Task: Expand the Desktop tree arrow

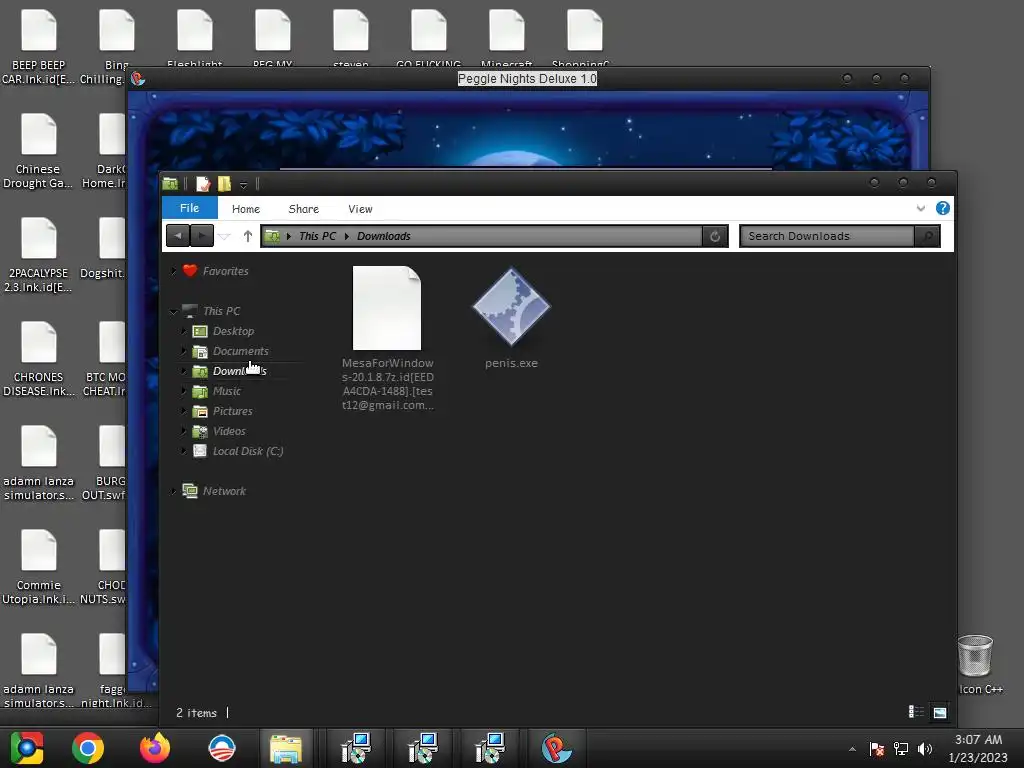Action: click(x=184, y=331)
